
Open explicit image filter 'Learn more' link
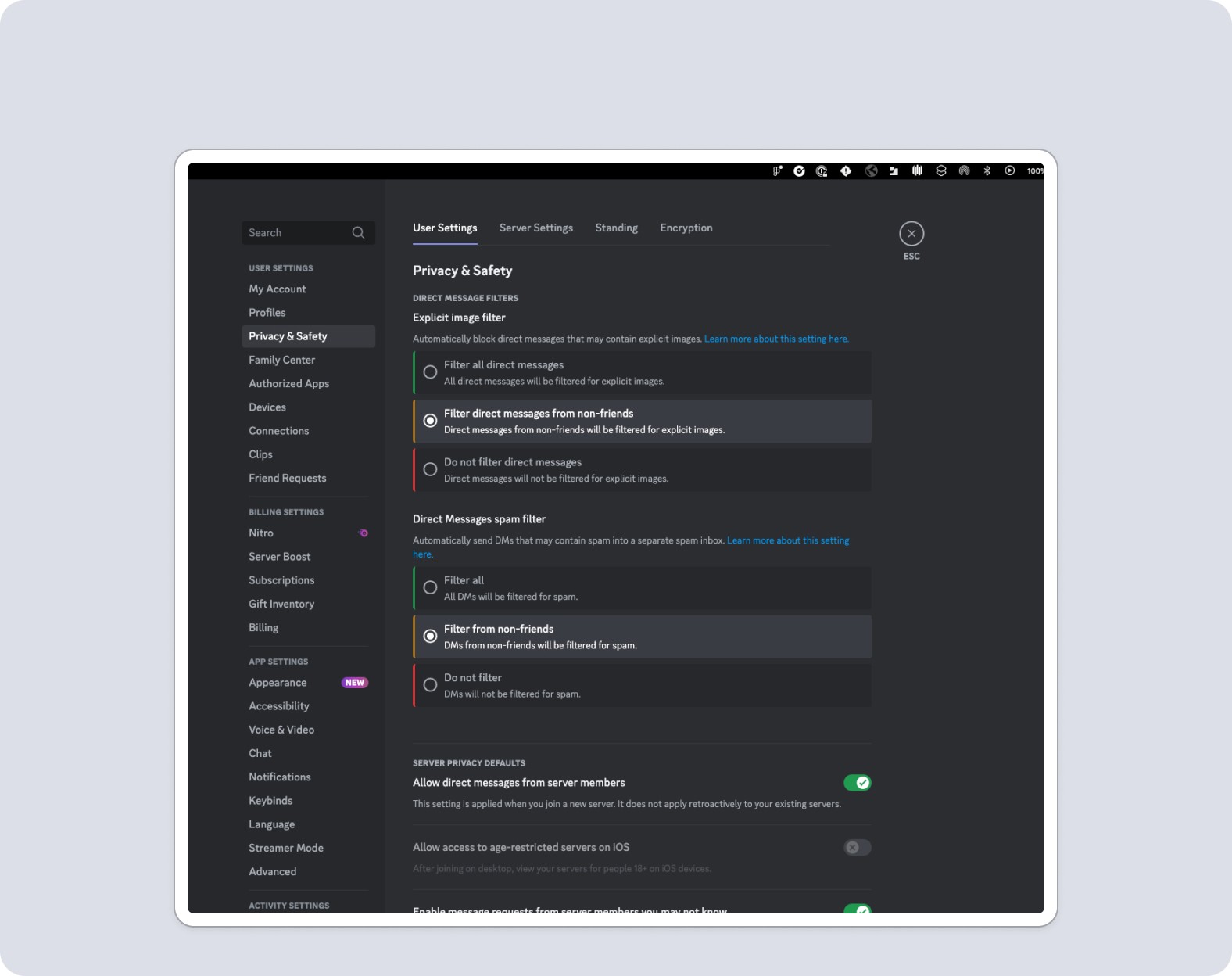pyautogui.click(x=776, y=339)
